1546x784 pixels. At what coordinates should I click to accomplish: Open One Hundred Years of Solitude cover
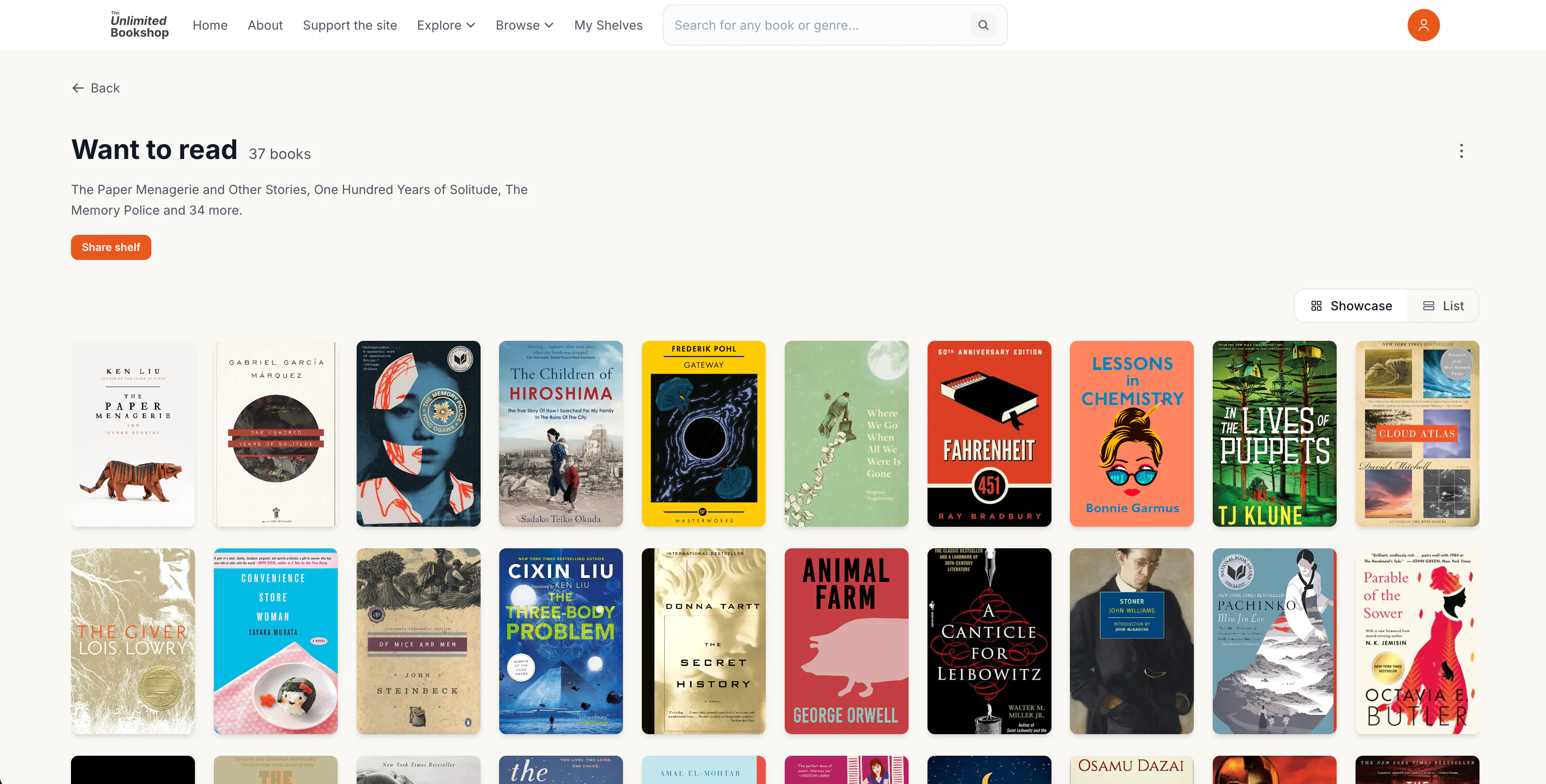pos(276,434)
